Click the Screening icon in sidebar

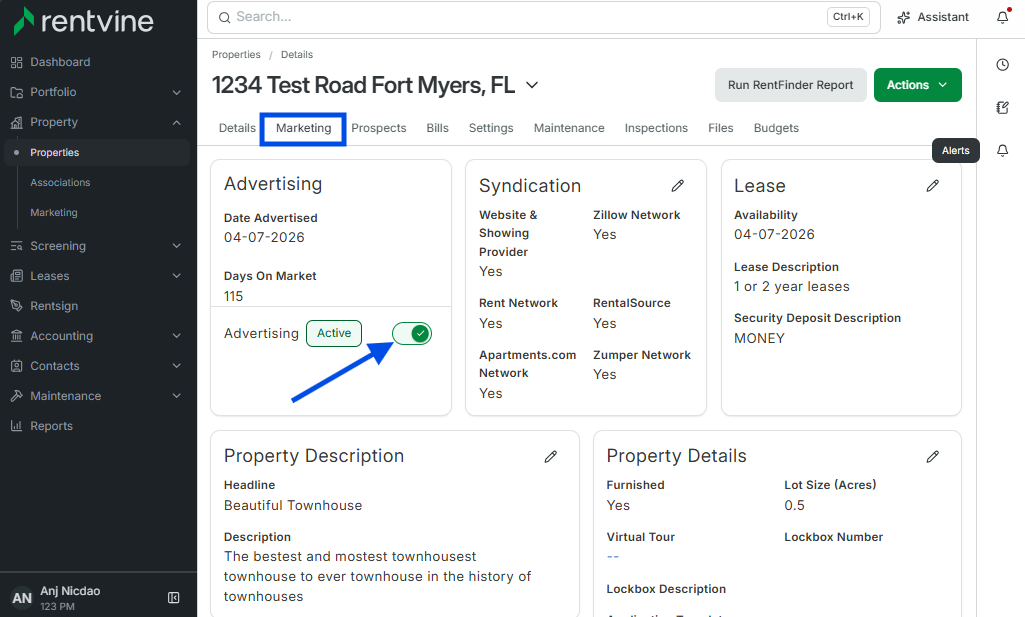coord(16,246)
